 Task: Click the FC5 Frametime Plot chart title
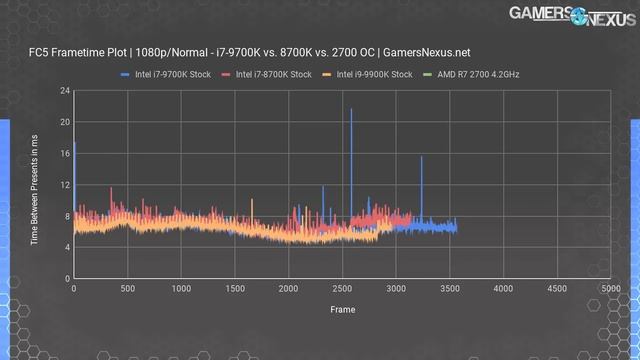(249, 53)
